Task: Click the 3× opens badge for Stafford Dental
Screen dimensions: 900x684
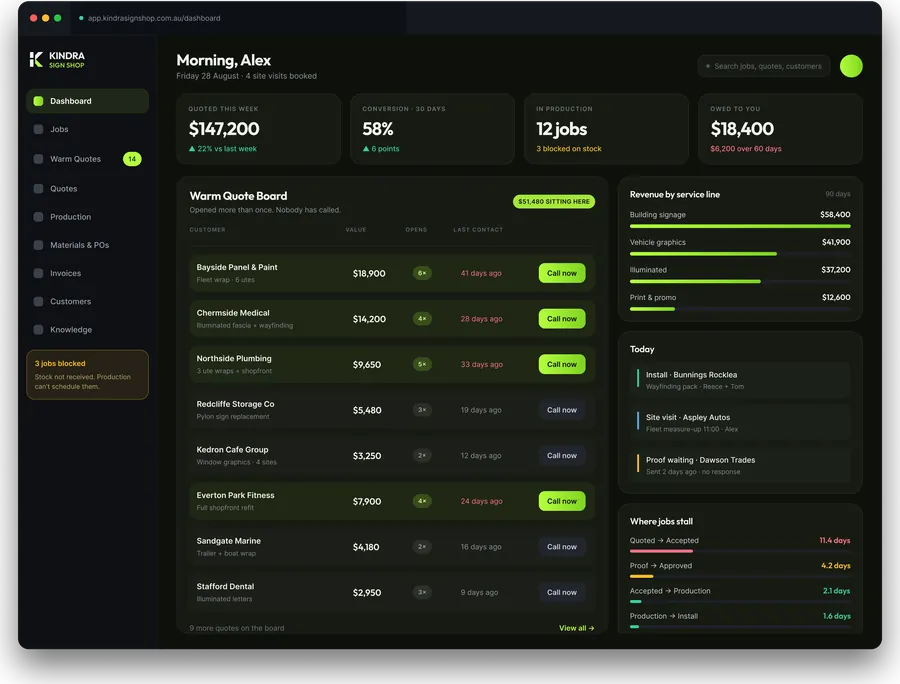Action: click(422, 592)
